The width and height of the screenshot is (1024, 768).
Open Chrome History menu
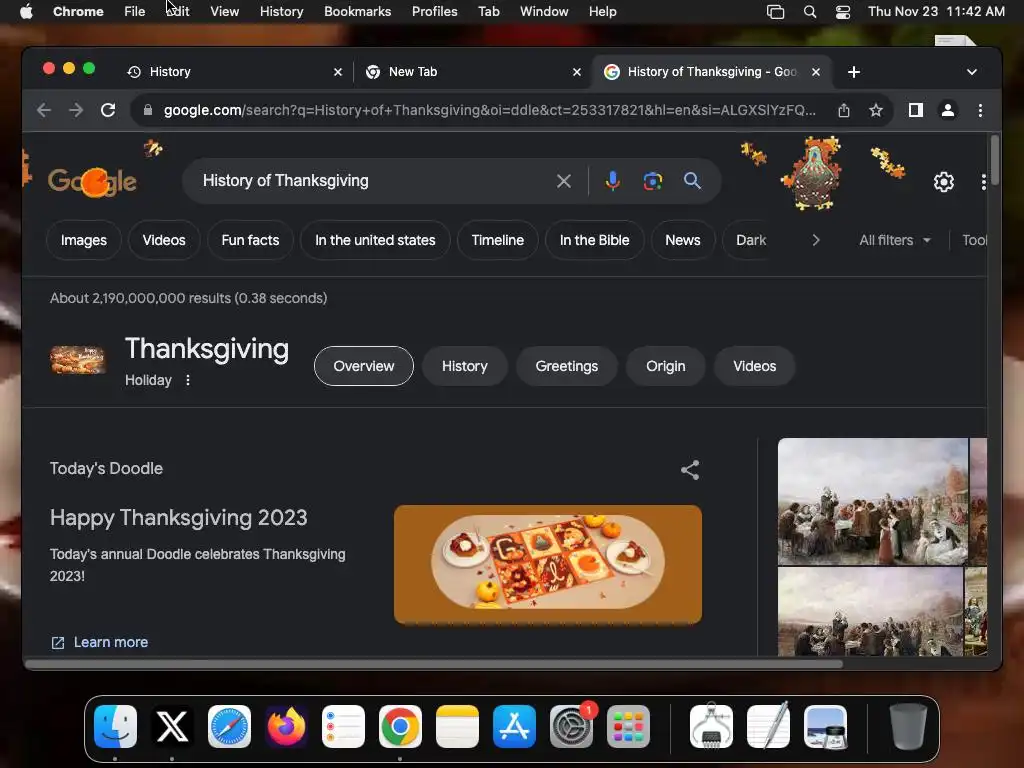coord(281,12)
